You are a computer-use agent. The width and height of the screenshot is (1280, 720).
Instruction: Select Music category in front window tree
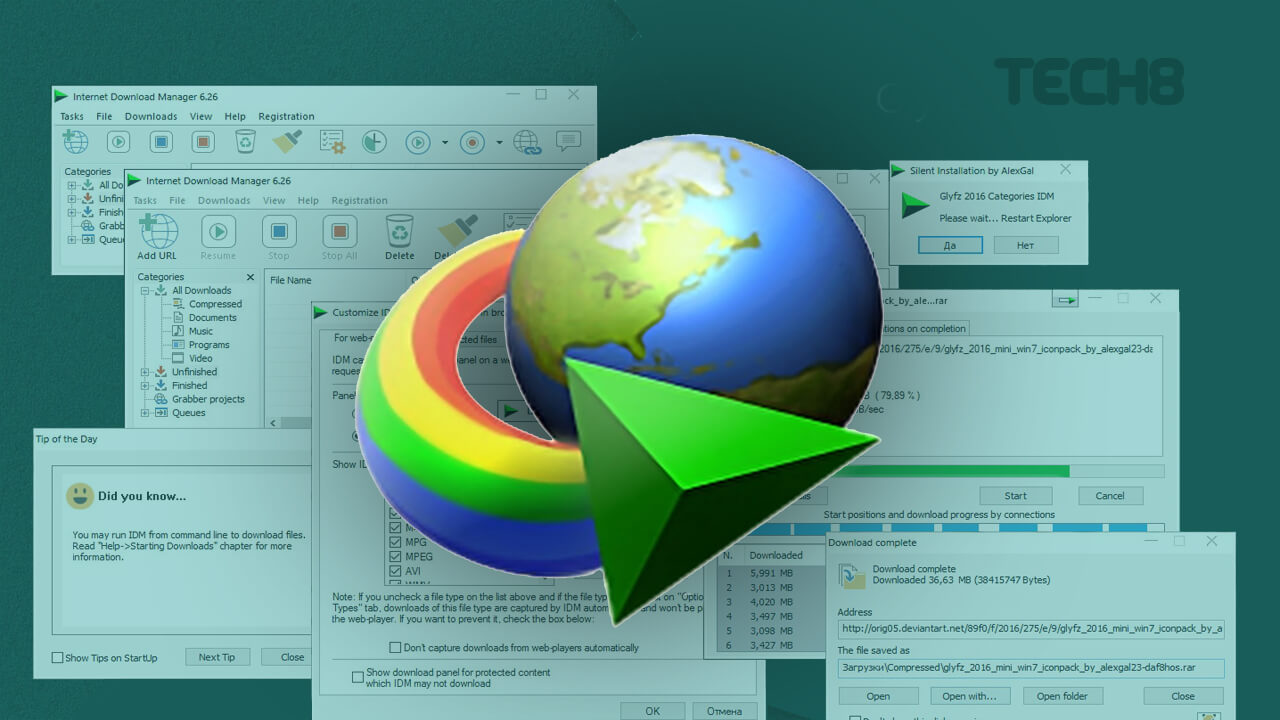(x=201, y=331)
